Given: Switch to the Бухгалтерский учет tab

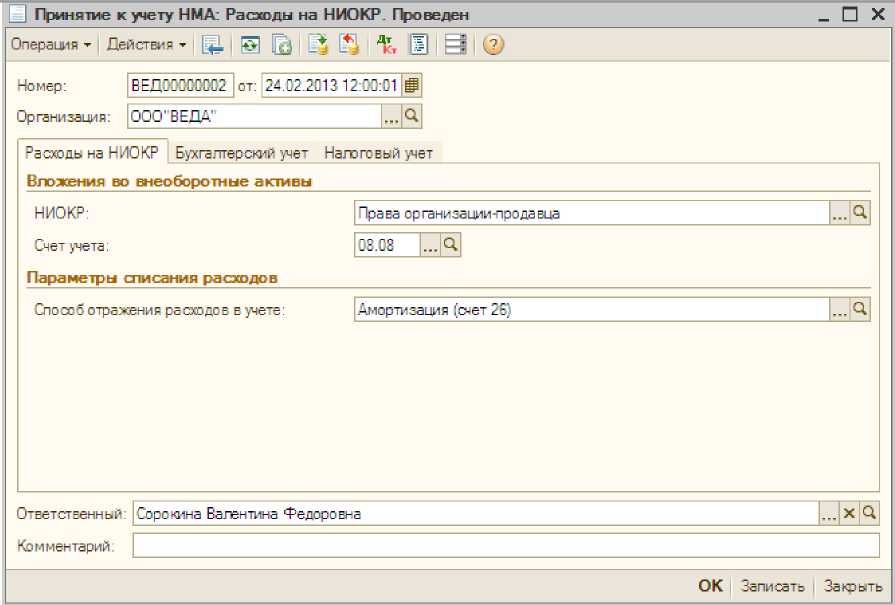Looking at the screenshot, I should (x=242, y=153).
